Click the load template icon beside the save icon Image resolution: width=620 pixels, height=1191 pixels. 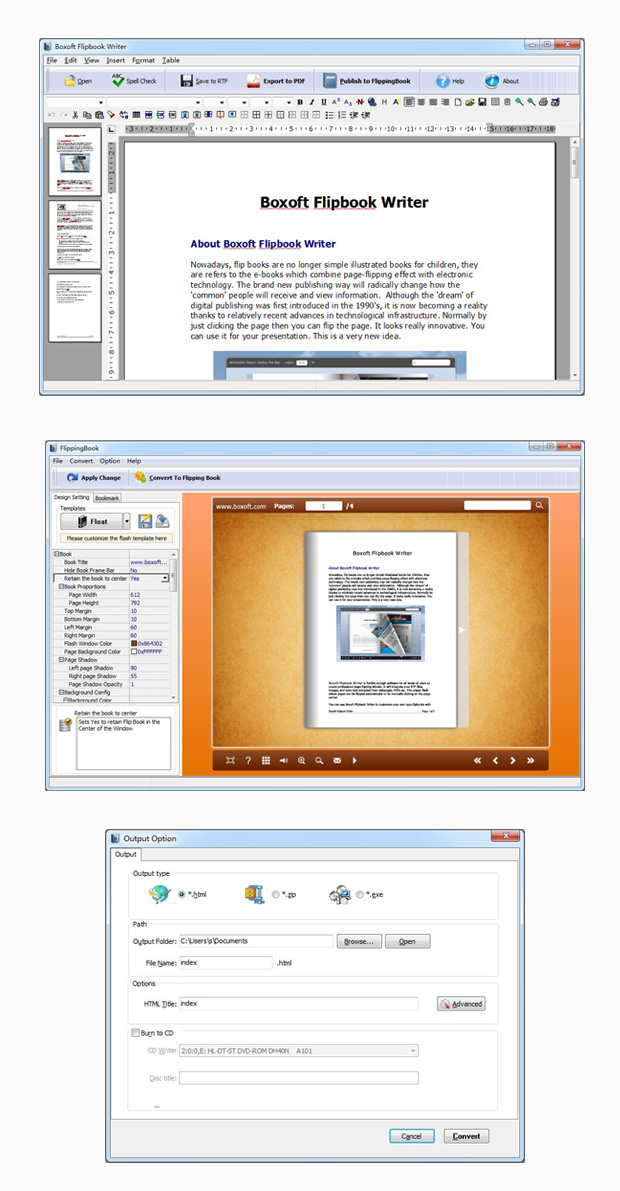[162, 522]
